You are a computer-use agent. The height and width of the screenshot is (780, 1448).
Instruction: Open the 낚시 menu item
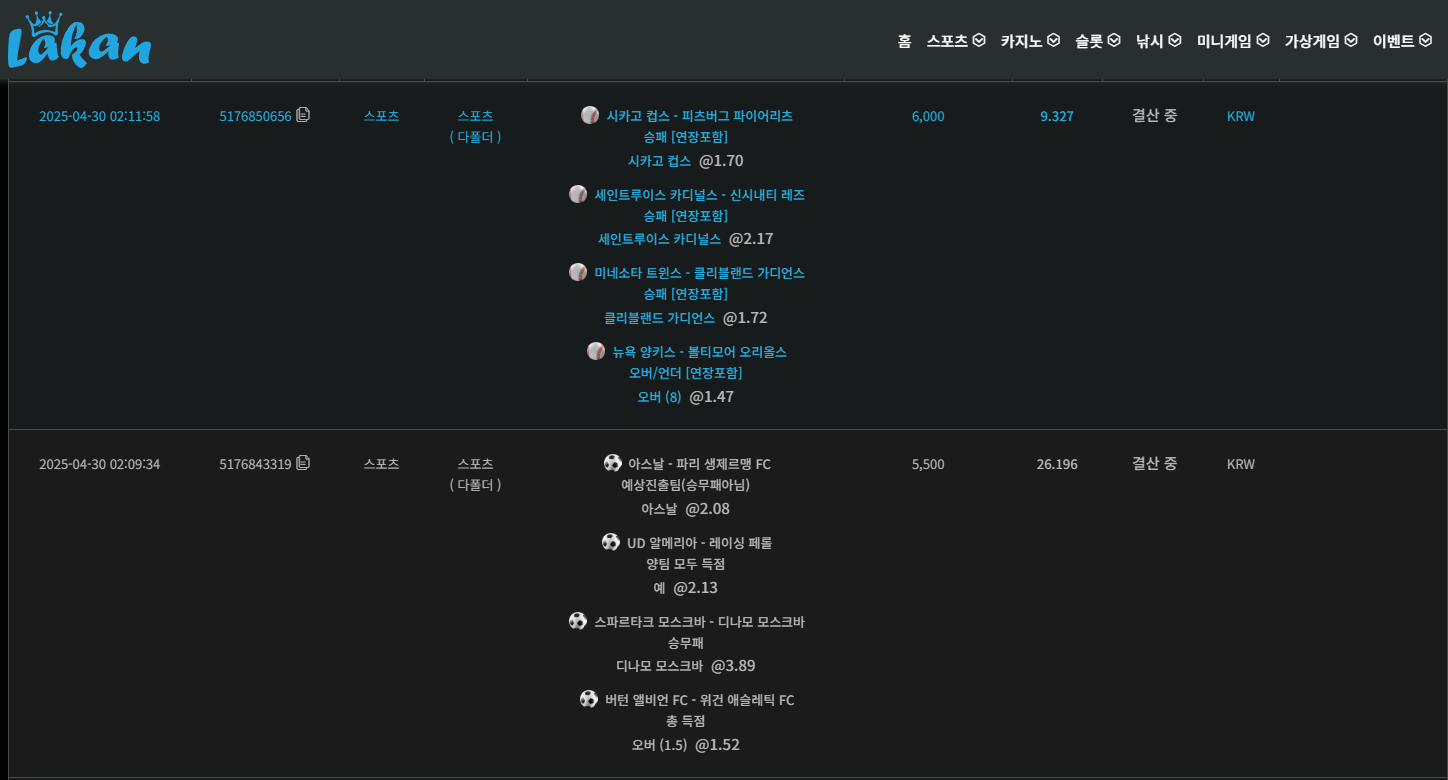(x=1158, y=41)
